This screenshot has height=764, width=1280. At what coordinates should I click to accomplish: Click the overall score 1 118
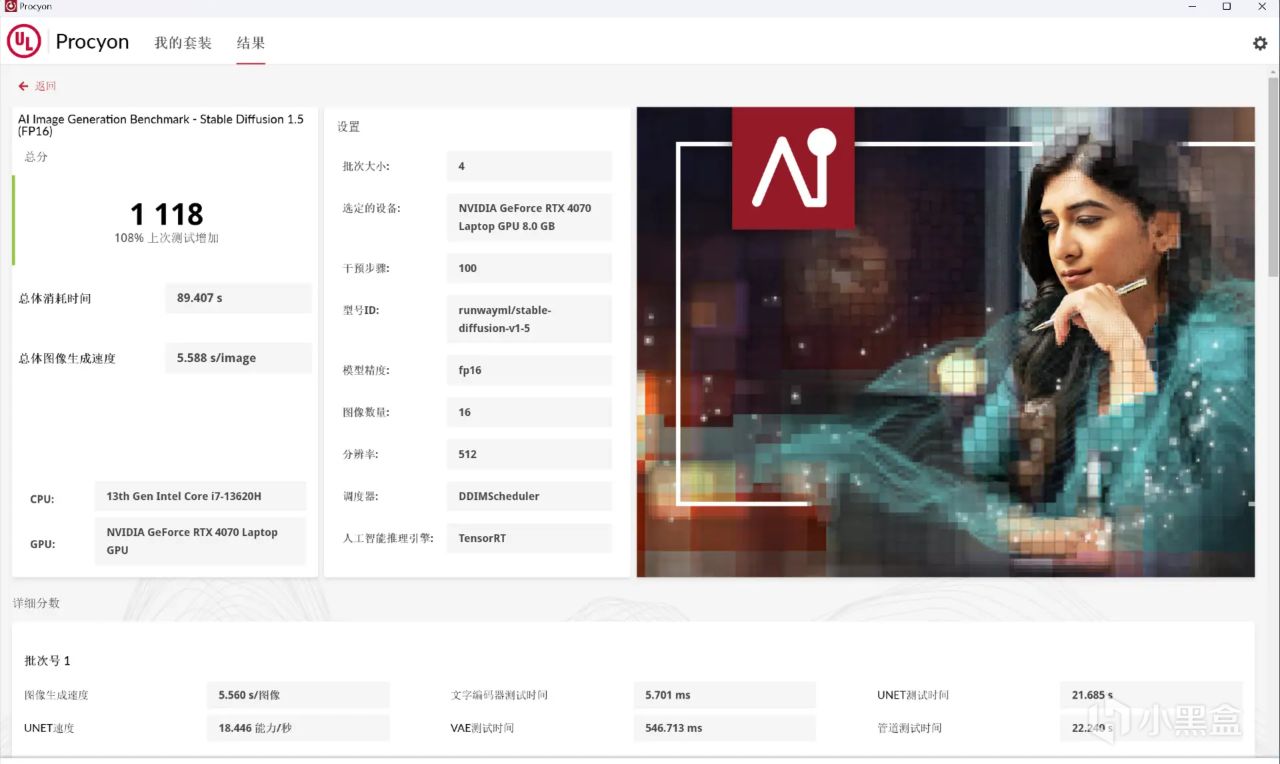167,214
